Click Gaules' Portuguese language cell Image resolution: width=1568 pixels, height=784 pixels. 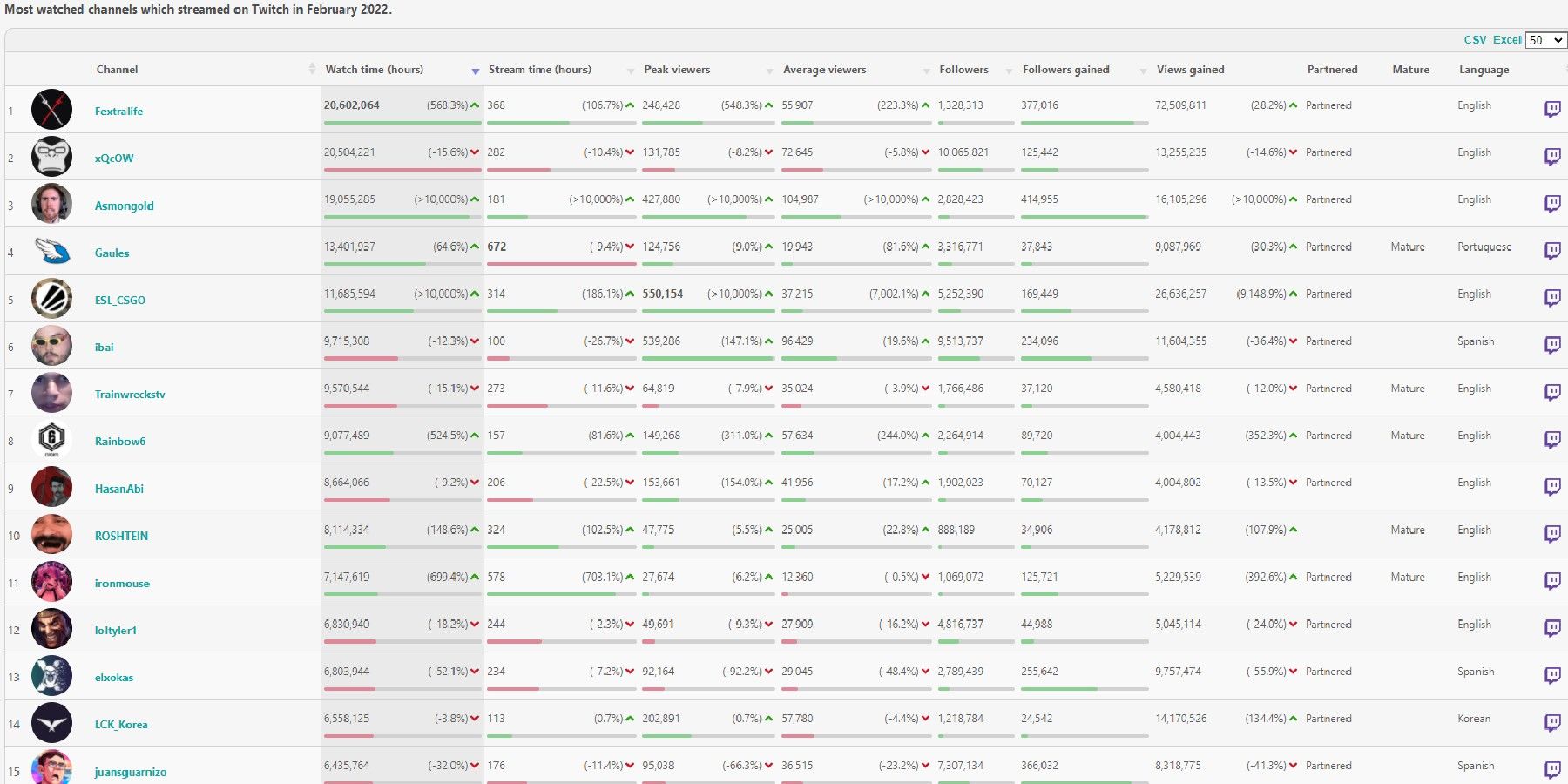pos(1484,247)
